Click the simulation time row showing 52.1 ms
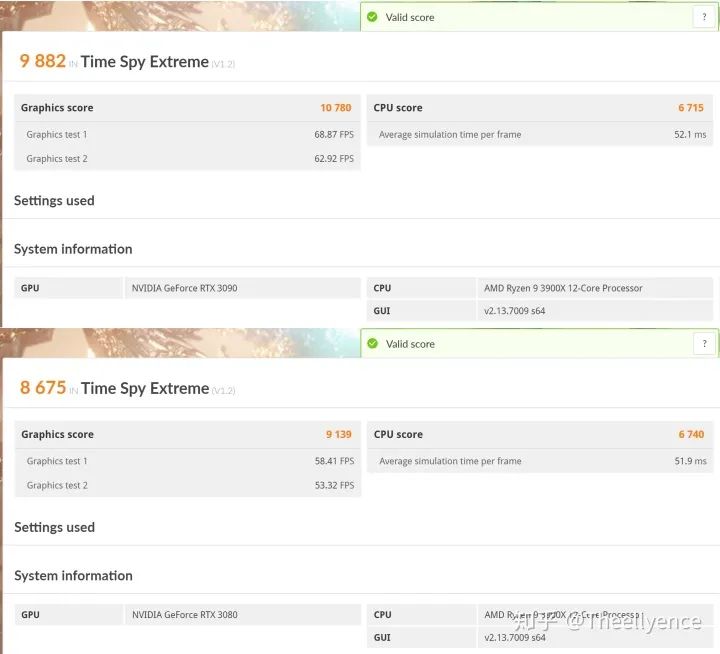The height and width of the screenshot is (654, 720). pyautogui.click(x=542, y=135)
